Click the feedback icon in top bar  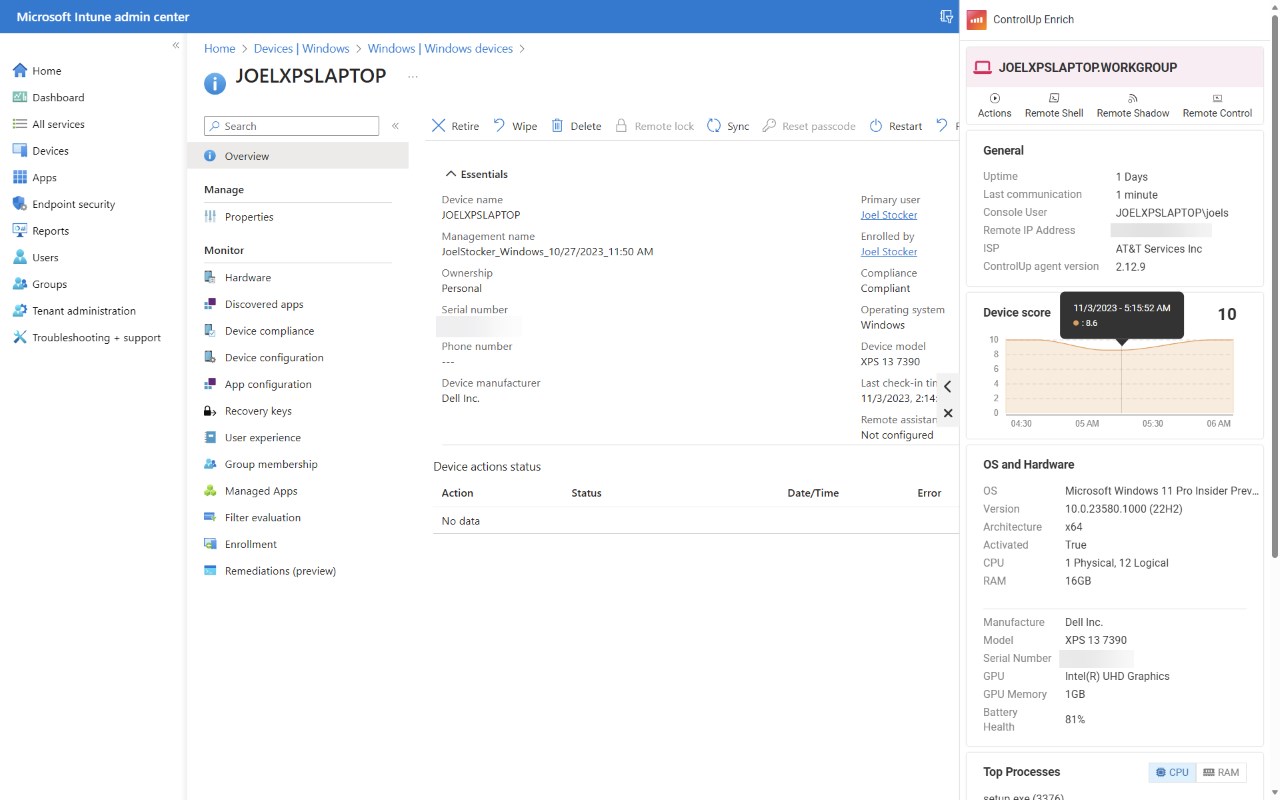click(946, 17)
